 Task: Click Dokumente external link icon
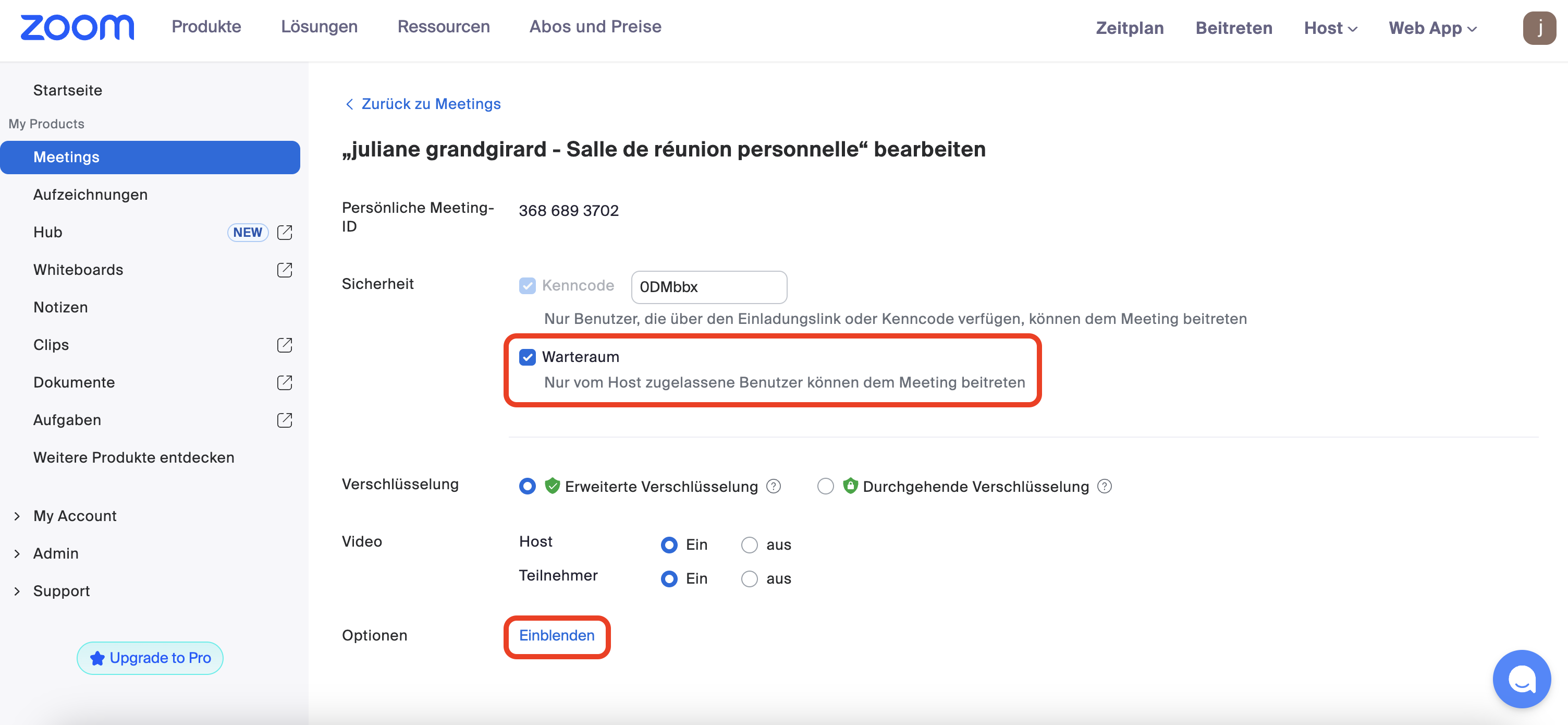284,383
